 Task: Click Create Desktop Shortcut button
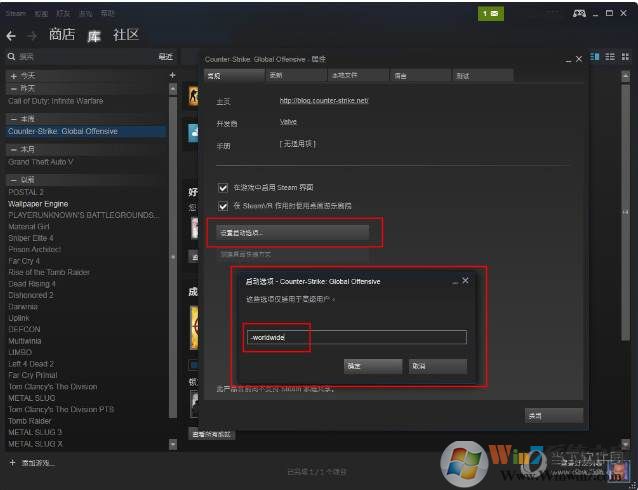point(293,254)
